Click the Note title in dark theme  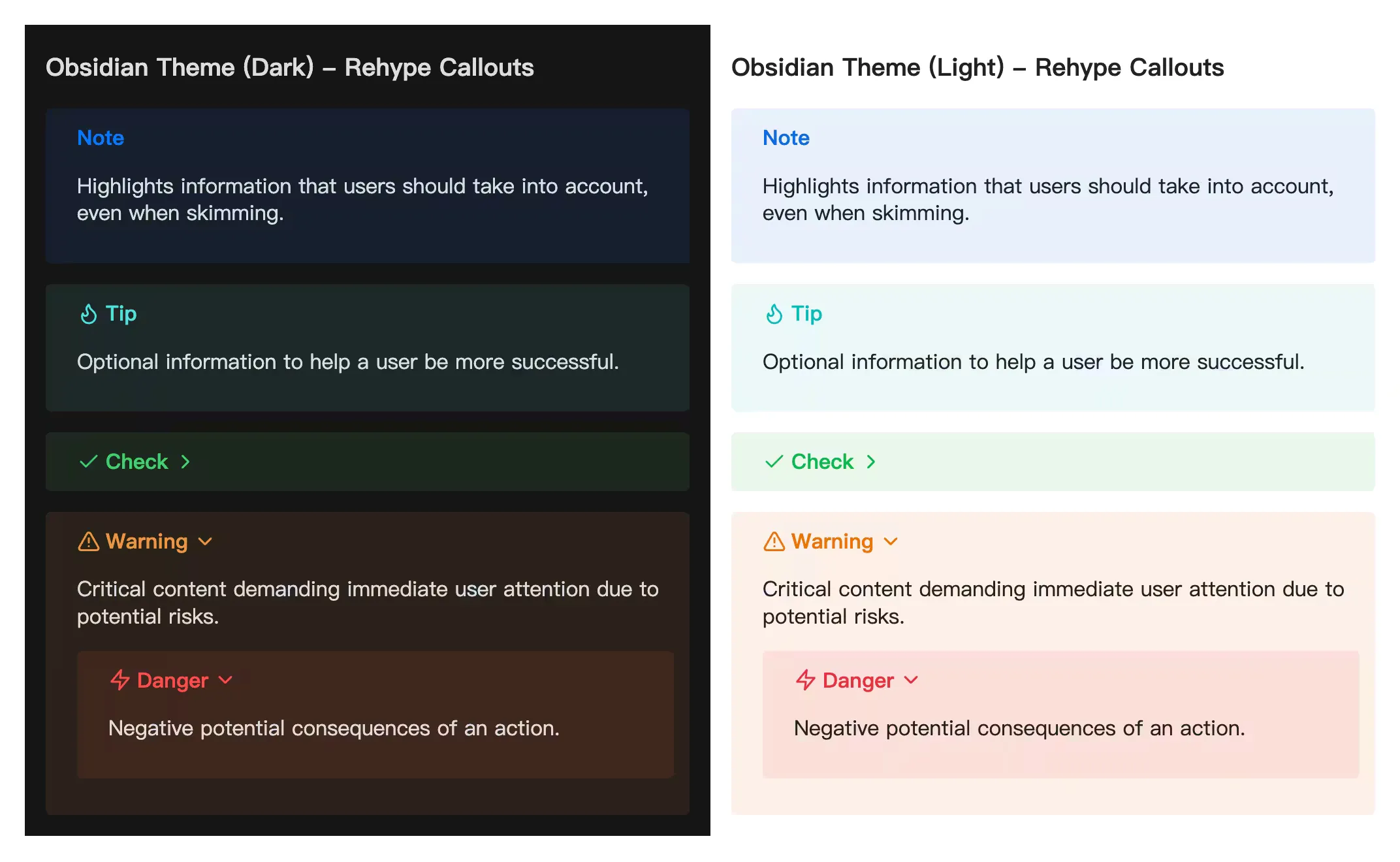click(101, 138)
